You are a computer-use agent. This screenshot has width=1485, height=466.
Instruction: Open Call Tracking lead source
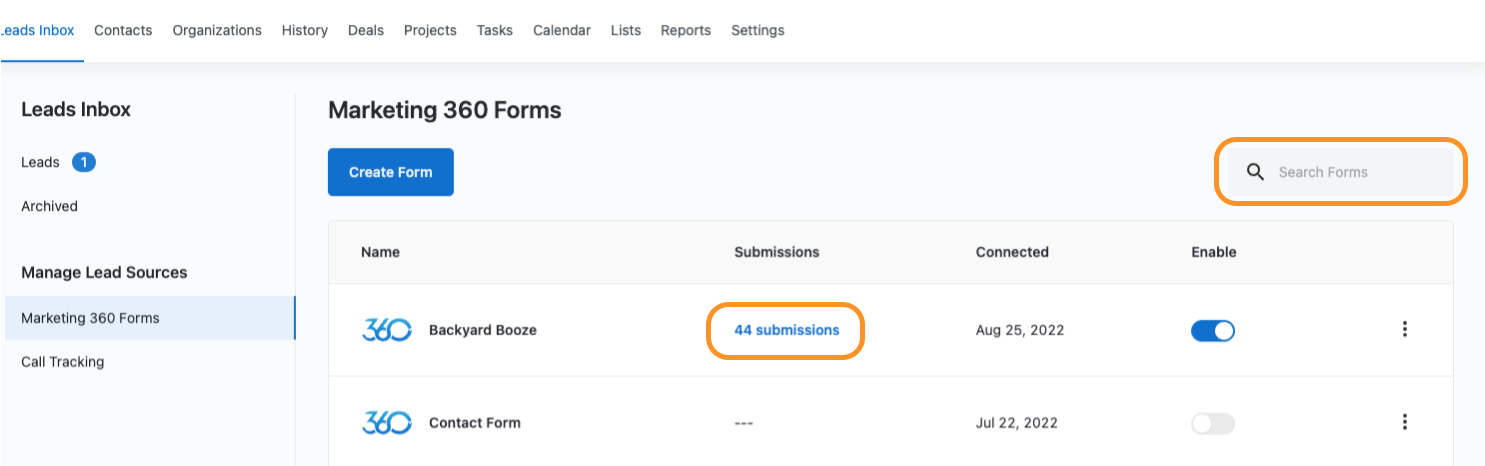62,362
